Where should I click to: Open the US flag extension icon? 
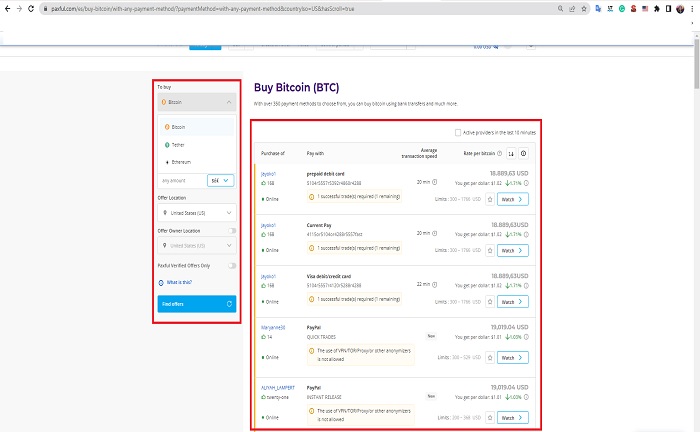point(645,8)
